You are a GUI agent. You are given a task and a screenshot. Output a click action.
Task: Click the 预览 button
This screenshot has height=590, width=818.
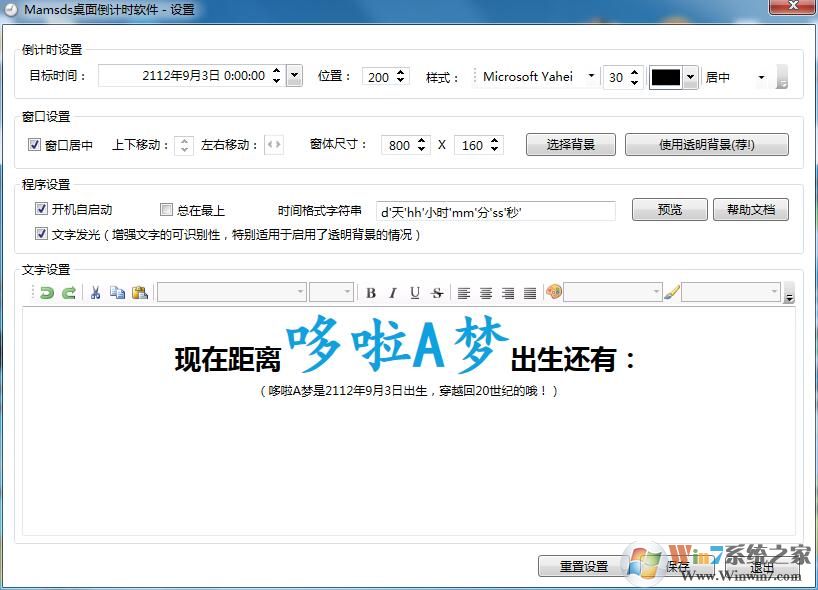[669, 209]
